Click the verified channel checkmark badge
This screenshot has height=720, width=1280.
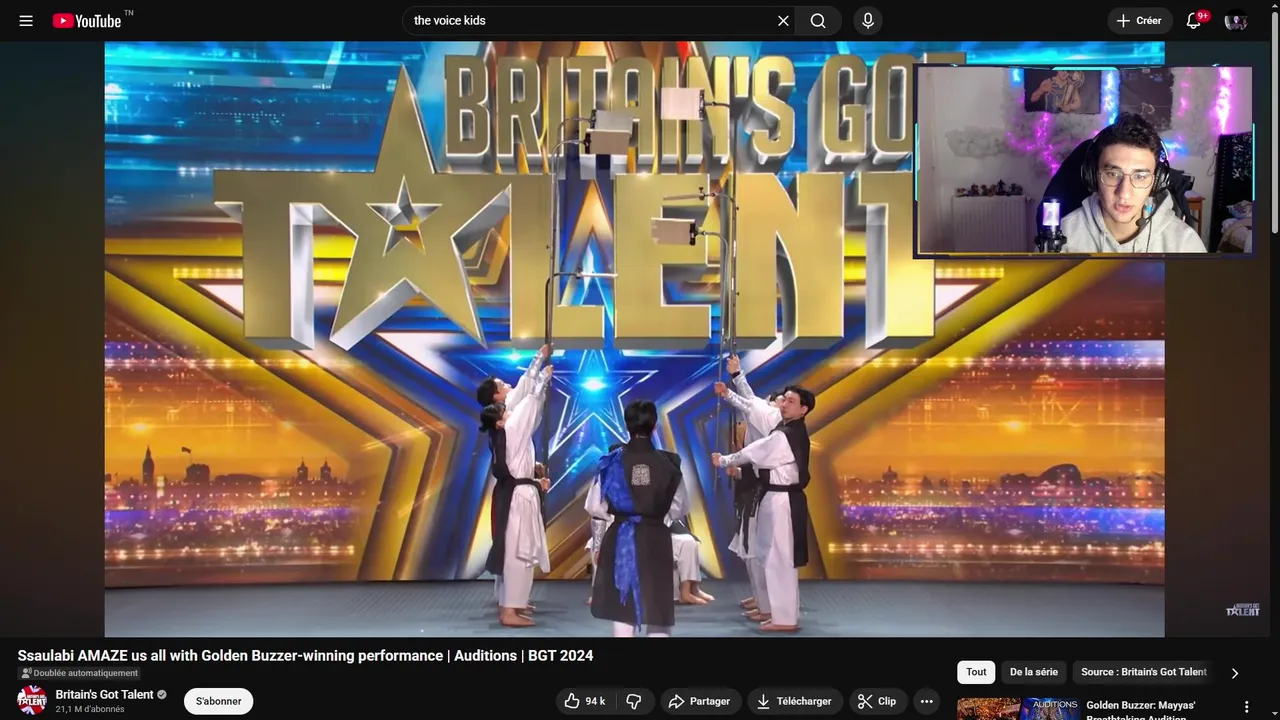point(162,694)
